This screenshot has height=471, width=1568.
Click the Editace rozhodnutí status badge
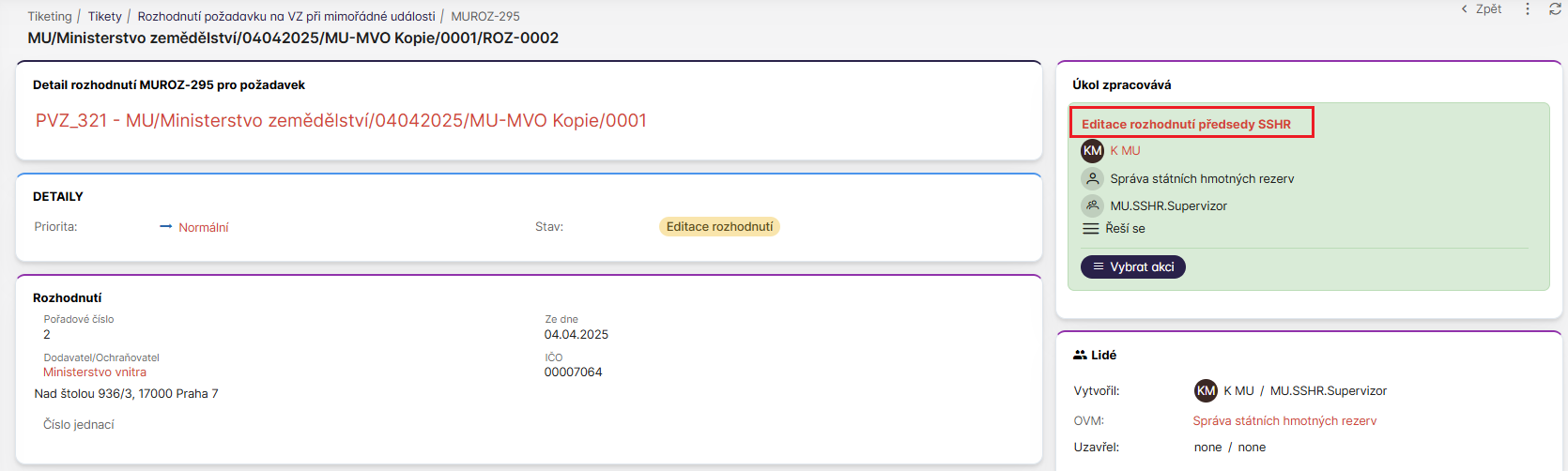pyautogui.click(x=719, y=227)
